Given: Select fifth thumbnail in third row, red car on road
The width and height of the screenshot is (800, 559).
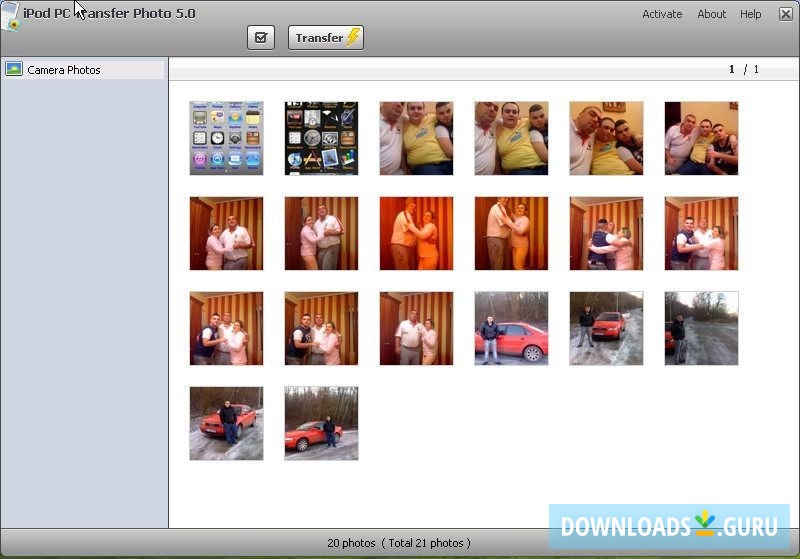Looking at the screenshot, I should [x=606, y=328].
